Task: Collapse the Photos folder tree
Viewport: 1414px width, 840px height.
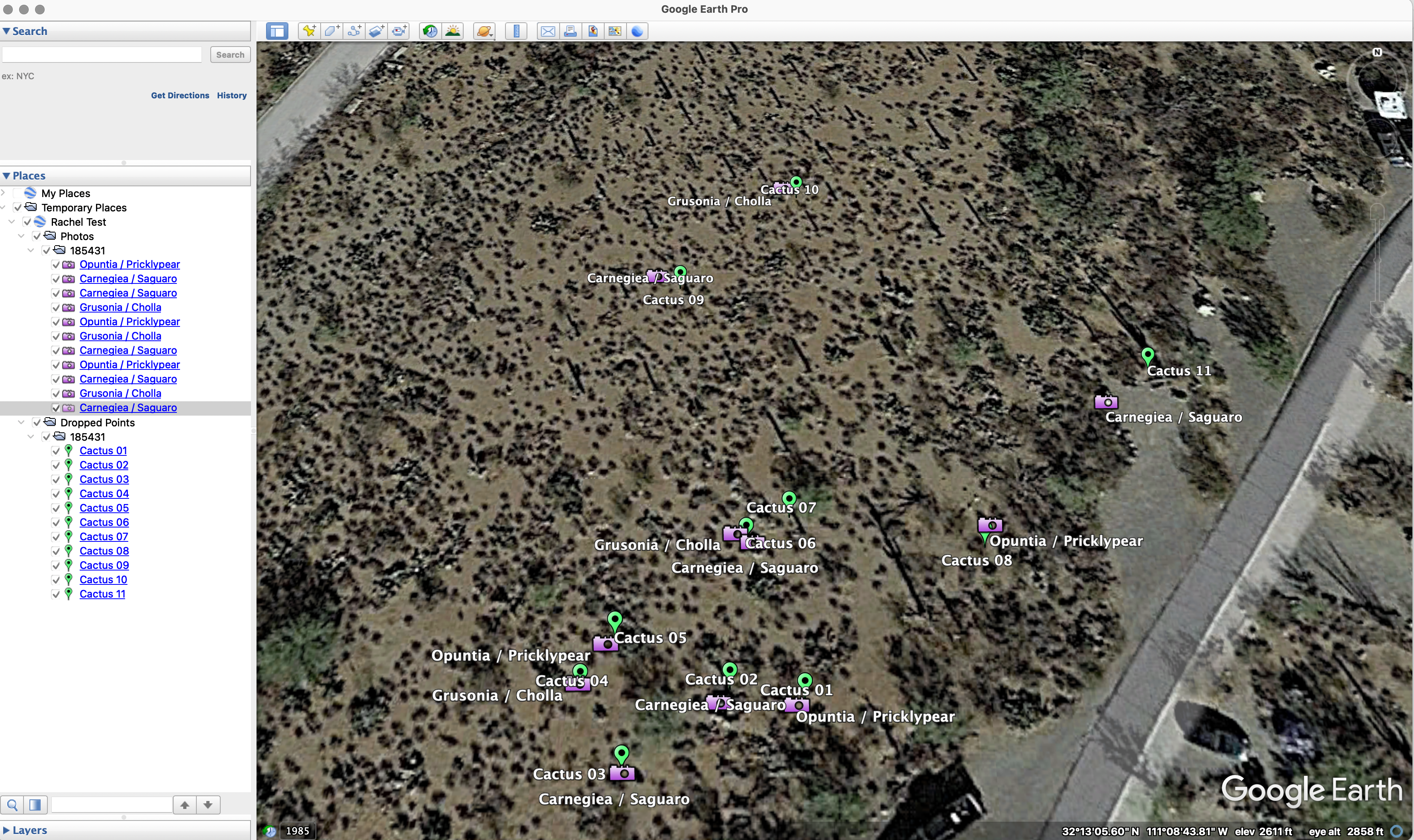Action: (22, 236)
